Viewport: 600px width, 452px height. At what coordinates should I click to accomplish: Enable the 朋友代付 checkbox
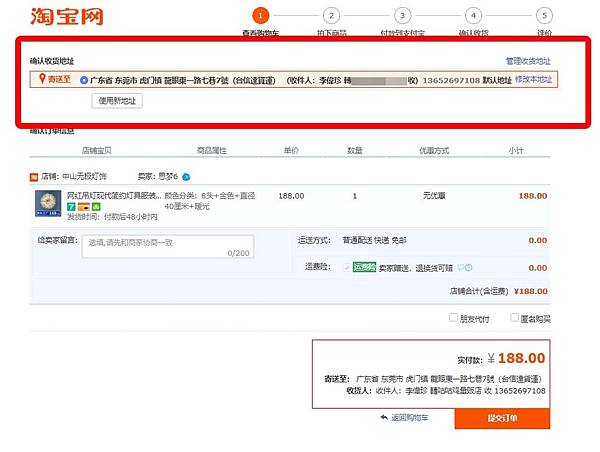pos(453,318)
